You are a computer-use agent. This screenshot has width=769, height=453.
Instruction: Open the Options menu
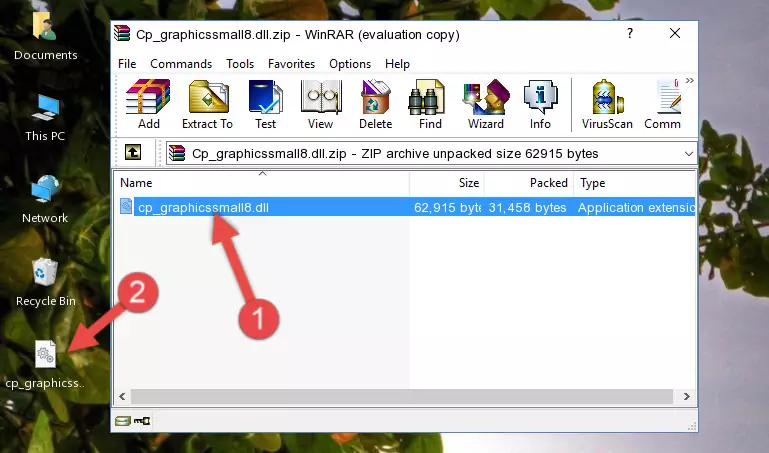[x=350, y=64]
